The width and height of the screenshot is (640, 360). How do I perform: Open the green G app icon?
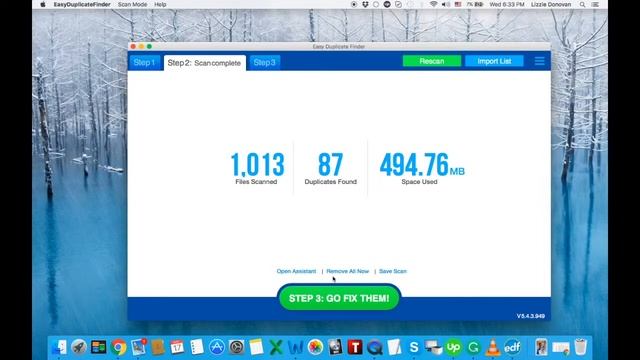click(473, 347)
